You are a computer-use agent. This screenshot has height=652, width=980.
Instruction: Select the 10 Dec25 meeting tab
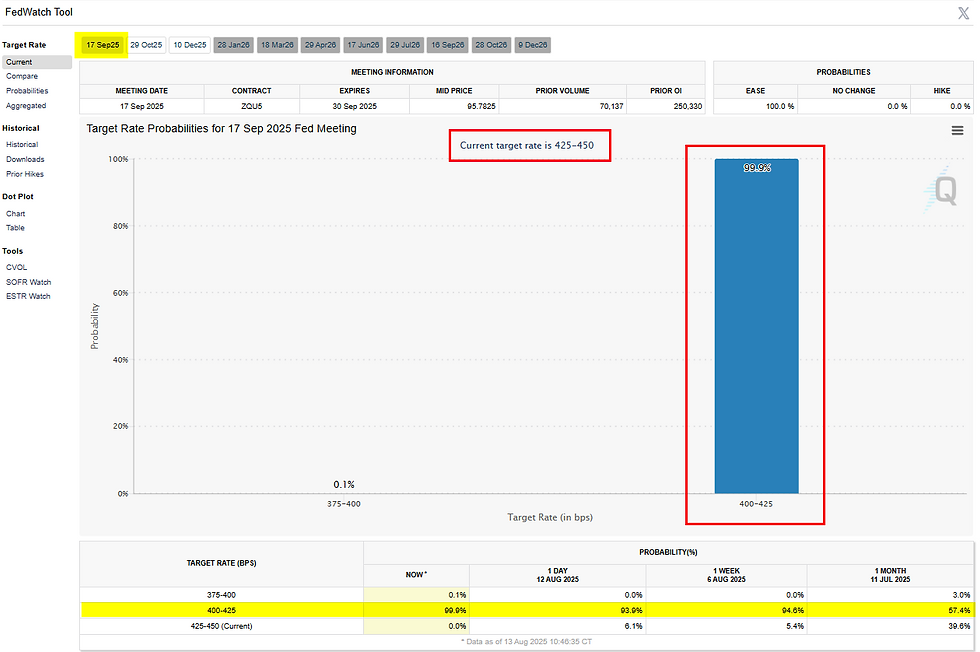(190, 45)
